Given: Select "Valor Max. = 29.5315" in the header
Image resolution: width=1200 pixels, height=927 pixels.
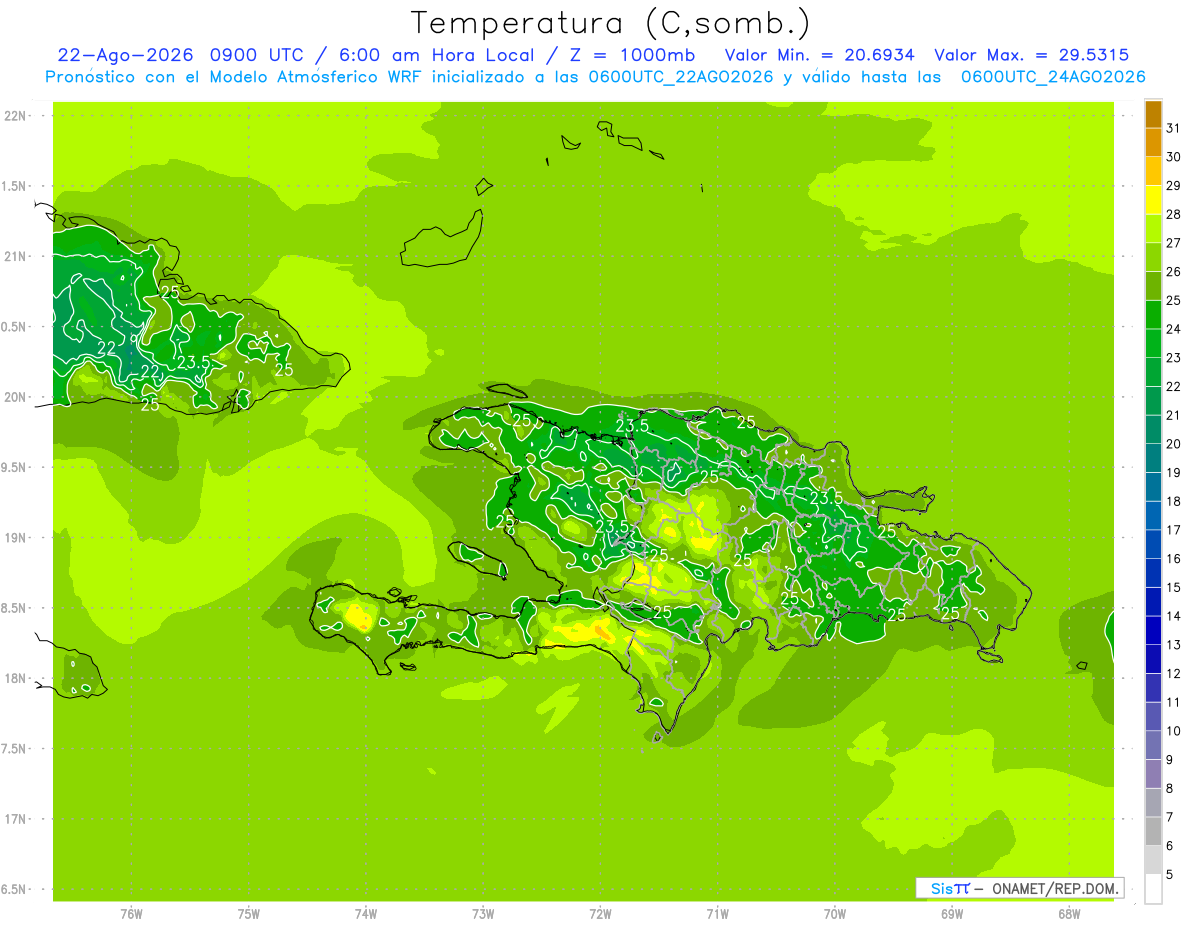Looking at the screenshot, I should tap(1032, 55).
